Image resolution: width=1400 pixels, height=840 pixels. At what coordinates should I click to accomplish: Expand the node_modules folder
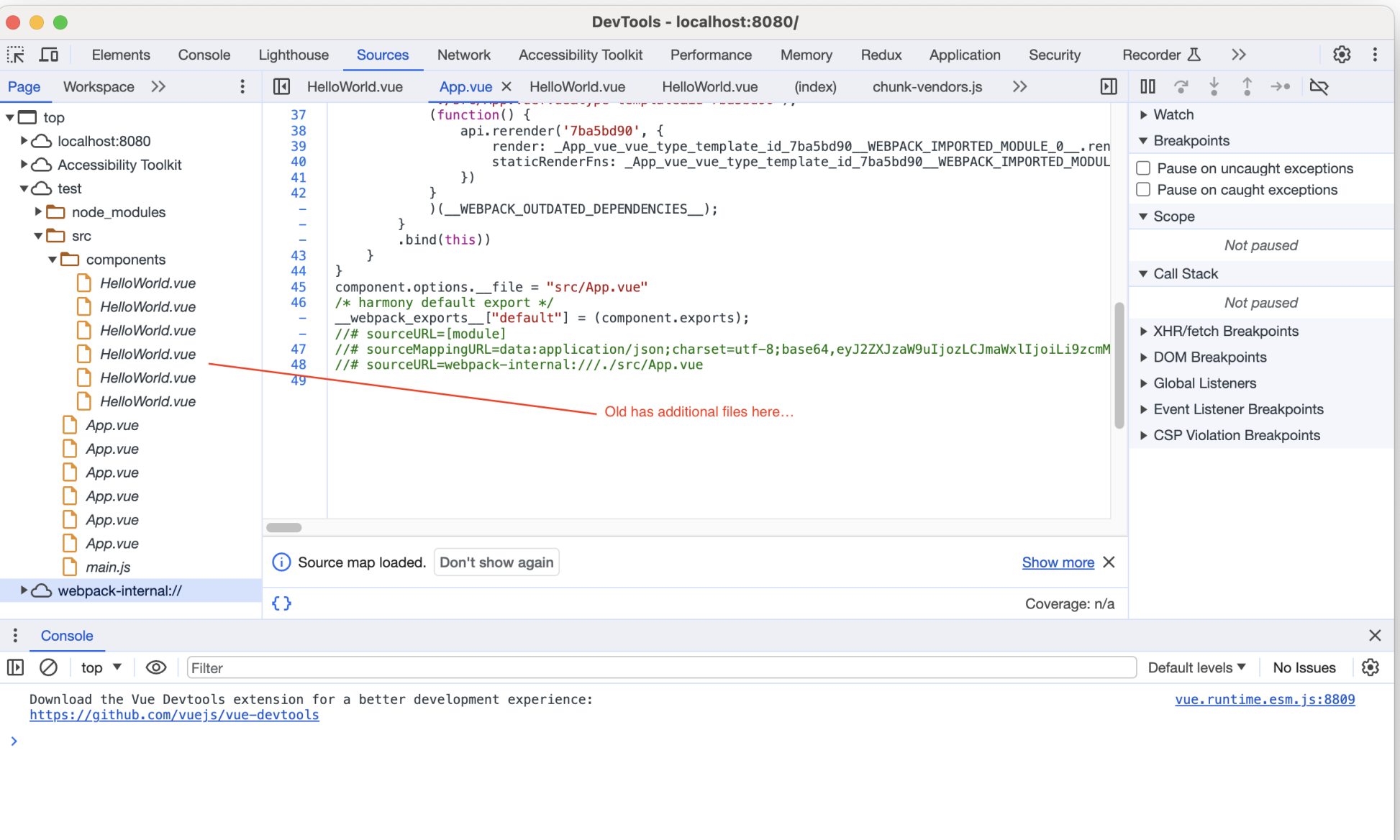[x=38, y=212]
